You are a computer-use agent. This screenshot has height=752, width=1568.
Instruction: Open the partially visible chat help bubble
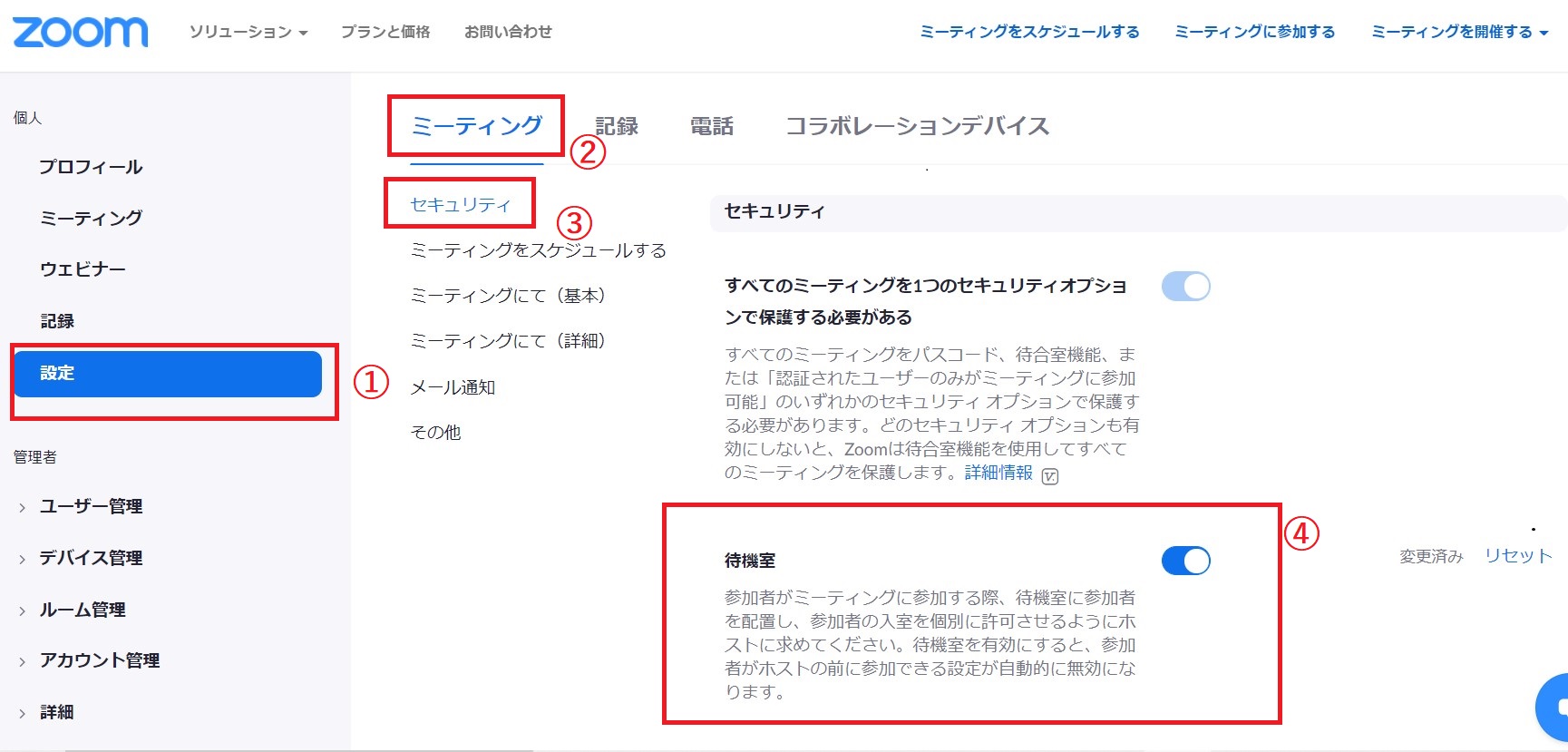point(1553,707)
